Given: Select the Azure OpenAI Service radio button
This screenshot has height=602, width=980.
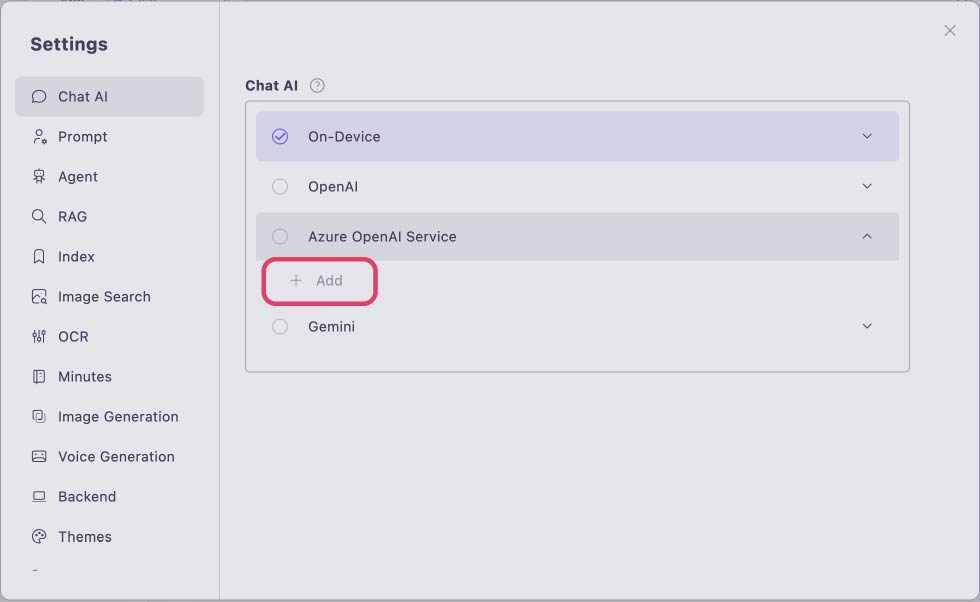Looking at the screenshot, I should click(x=280, y=236).
